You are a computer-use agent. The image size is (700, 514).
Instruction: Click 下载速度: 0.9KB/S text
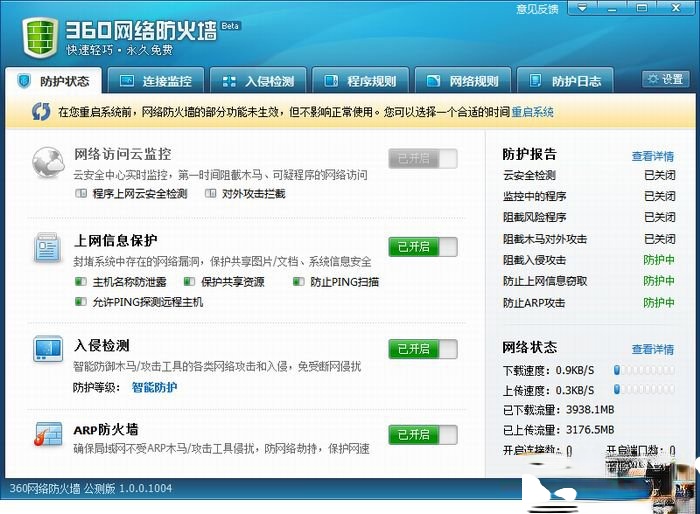click(549, 371)
